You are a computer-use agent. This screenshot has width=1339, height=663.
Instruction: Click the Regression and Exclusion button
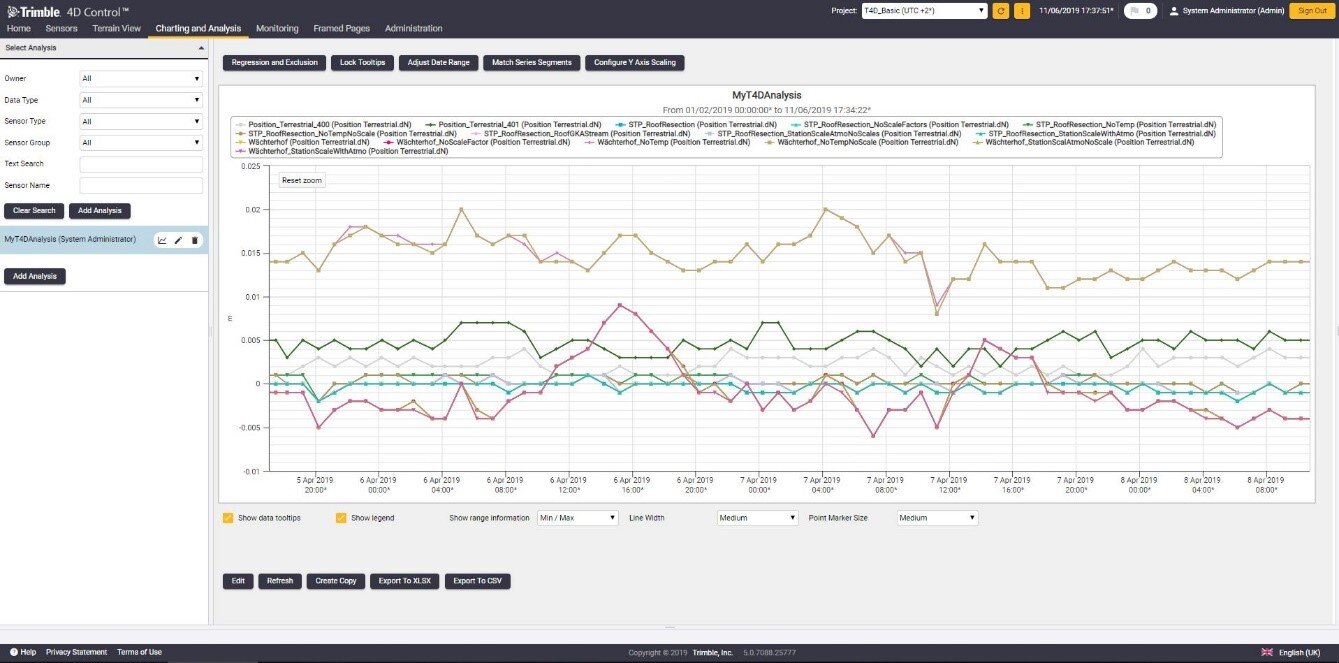click(274, 62)
